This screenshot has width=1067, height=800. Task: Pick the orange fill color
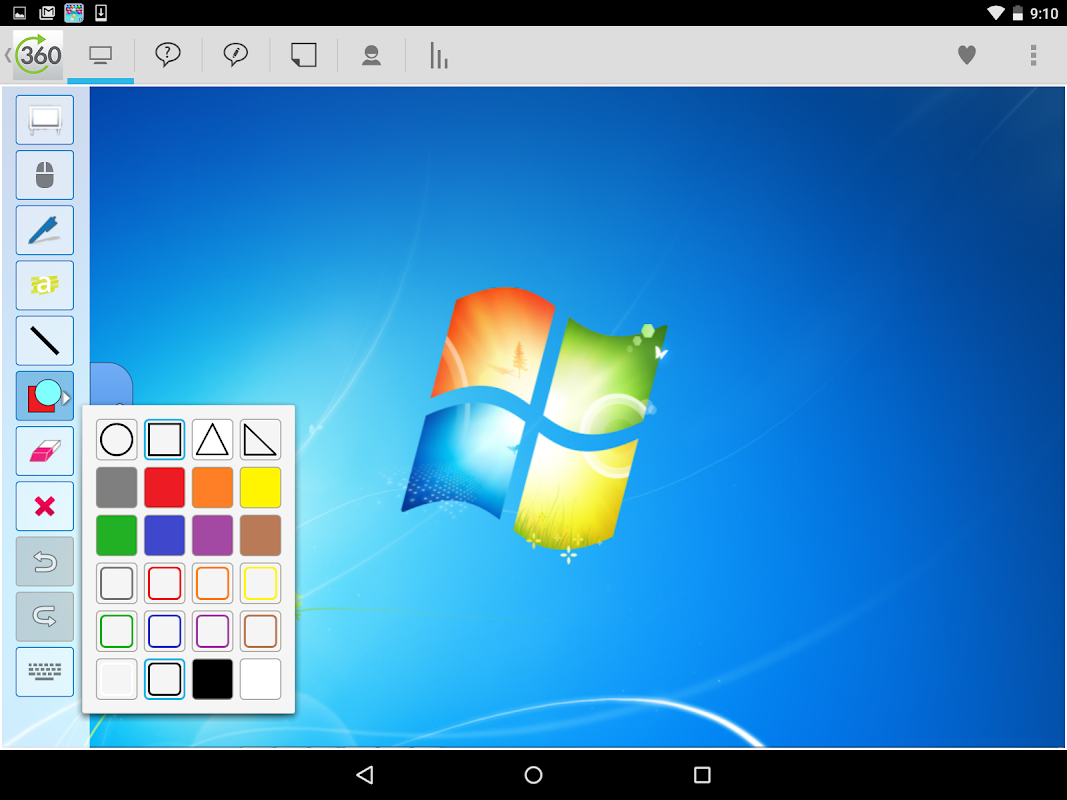[x=212, y=487]
